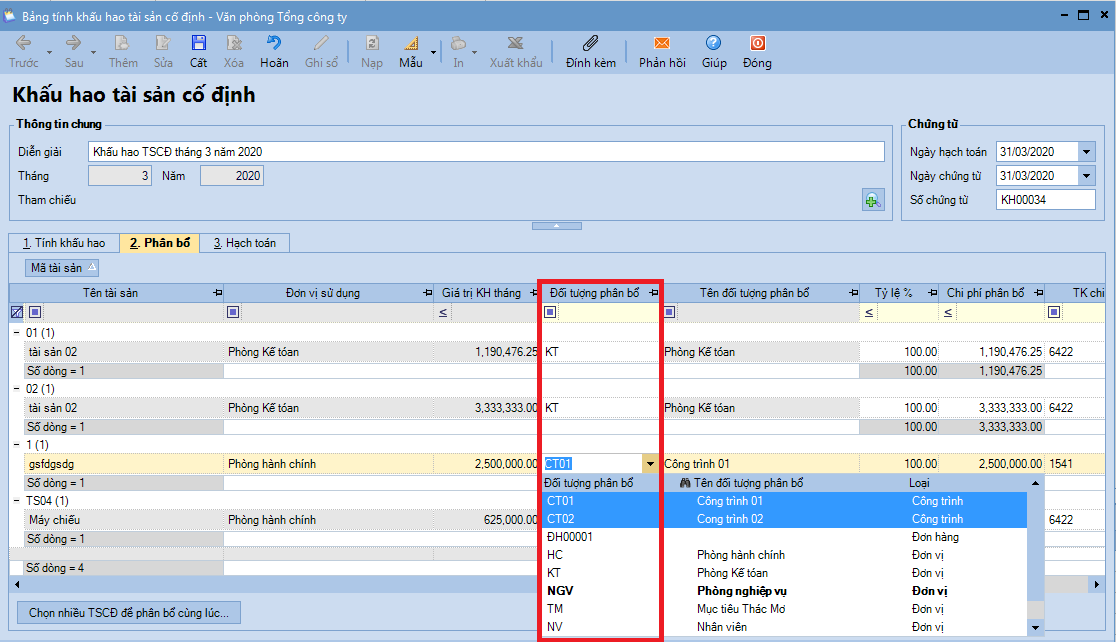Send feedback with Phản hồi icon
The image size is (1116, 642).
click(662, 44)
